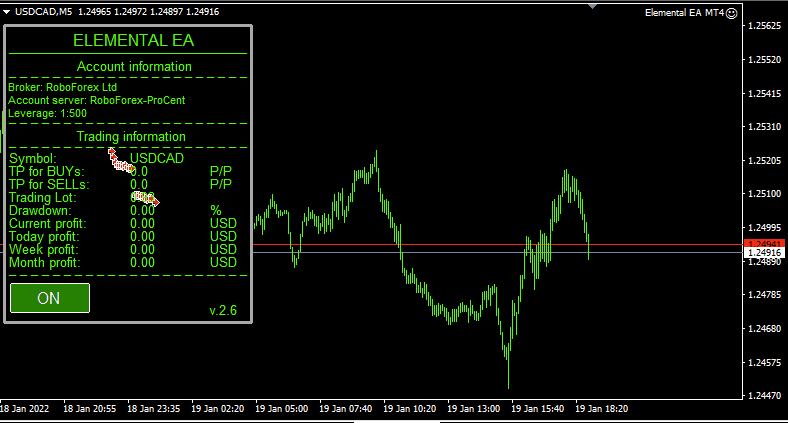
Task: Click the 'Broker: RoboForex Ltd' line
Action: pyautogui.click(x=62, y=87)
